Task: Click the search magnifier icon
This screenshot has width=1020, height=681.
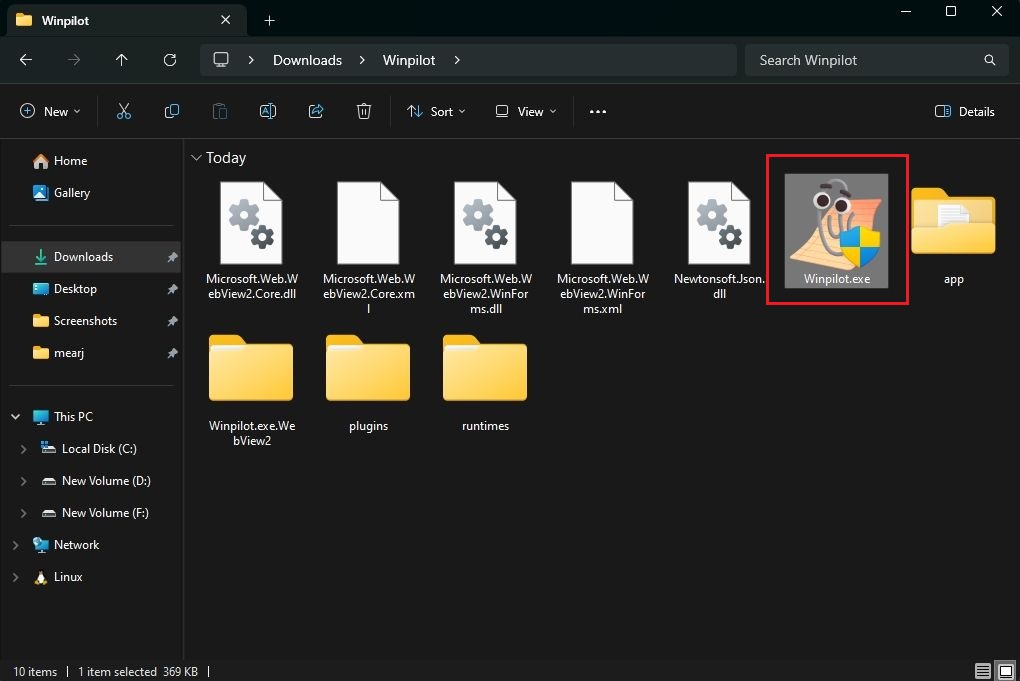Action: [989, 60]
